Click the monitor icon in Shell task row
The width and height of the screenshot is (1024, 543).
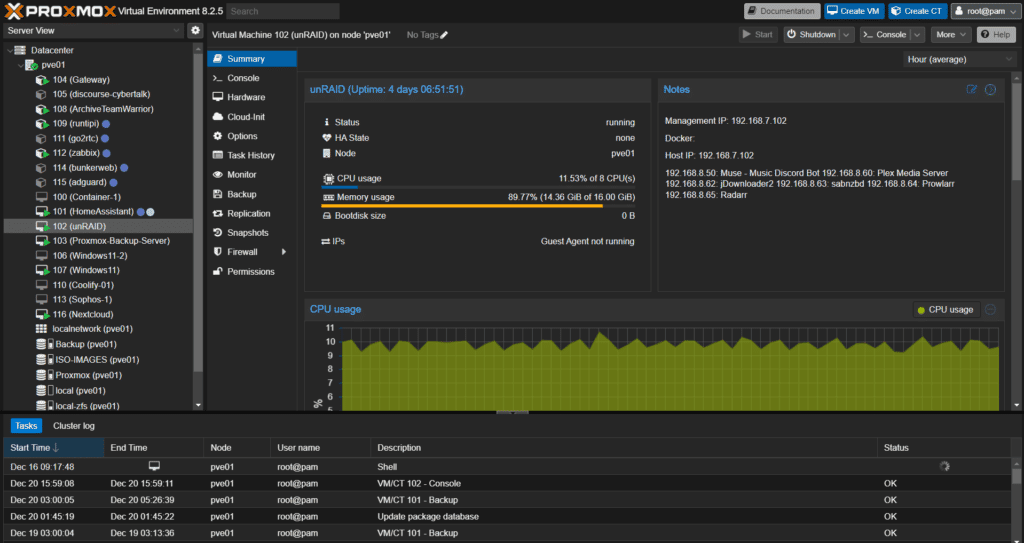[x=154, y=466]
